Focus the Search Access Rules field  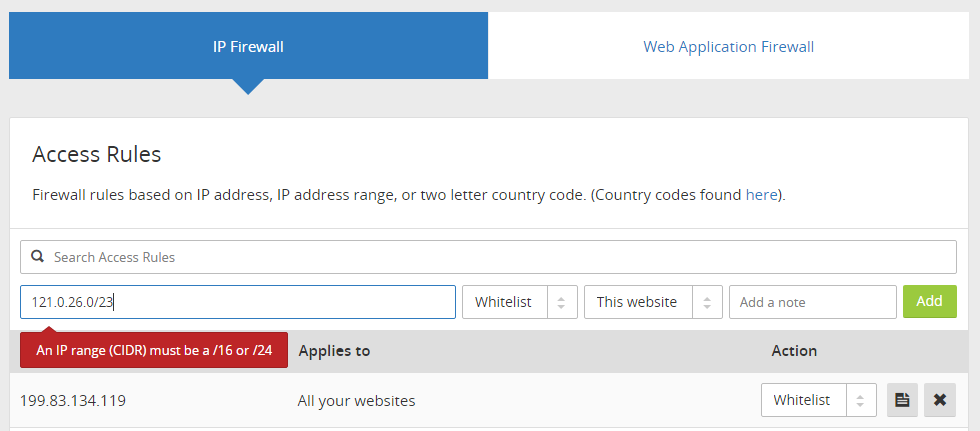click(x=488, y=257)
